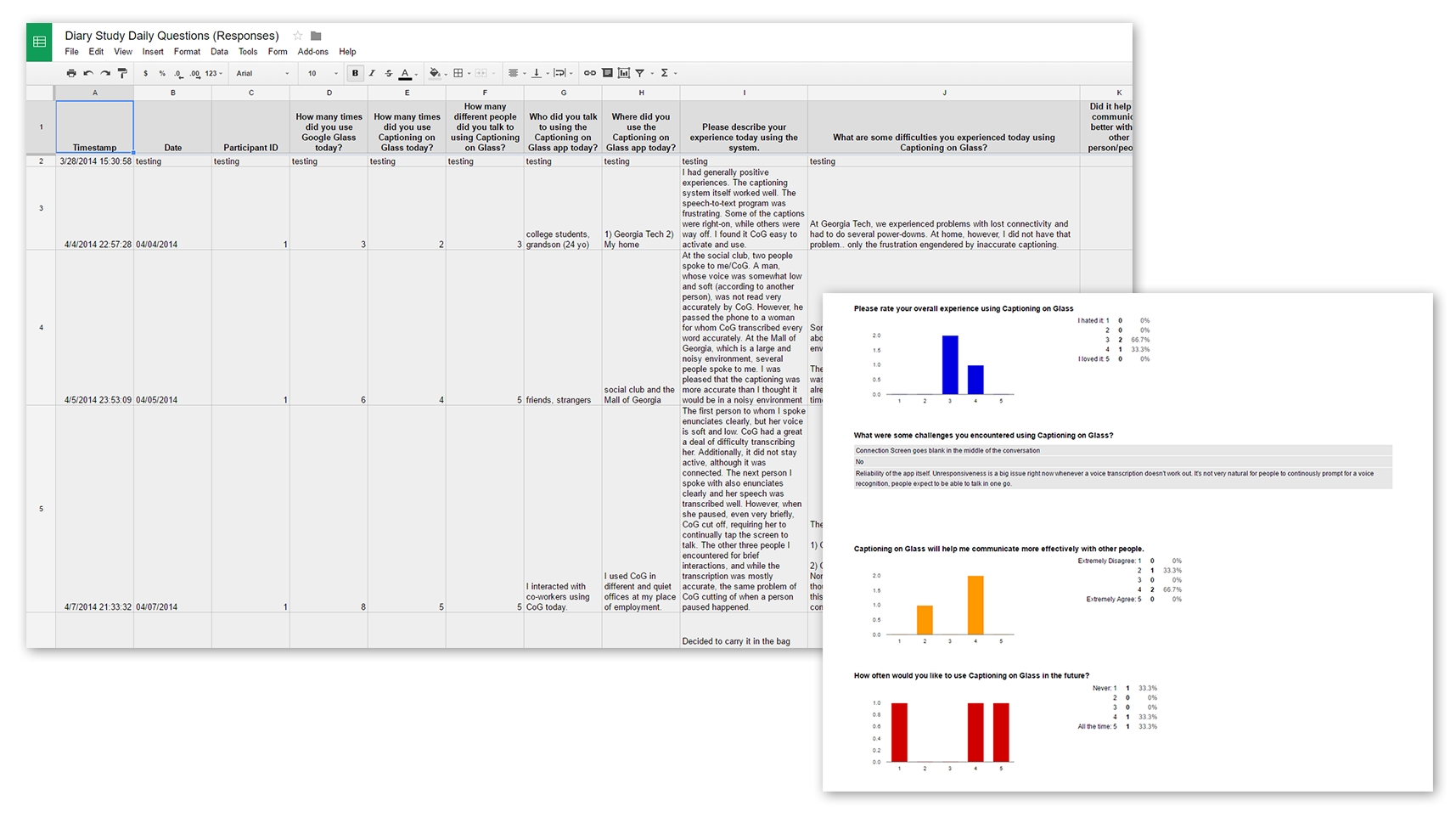Image resolution: width=1456 pixels, height=823 pixels.
Task: Click the Participant ID header cell
Action: point(250,127)
